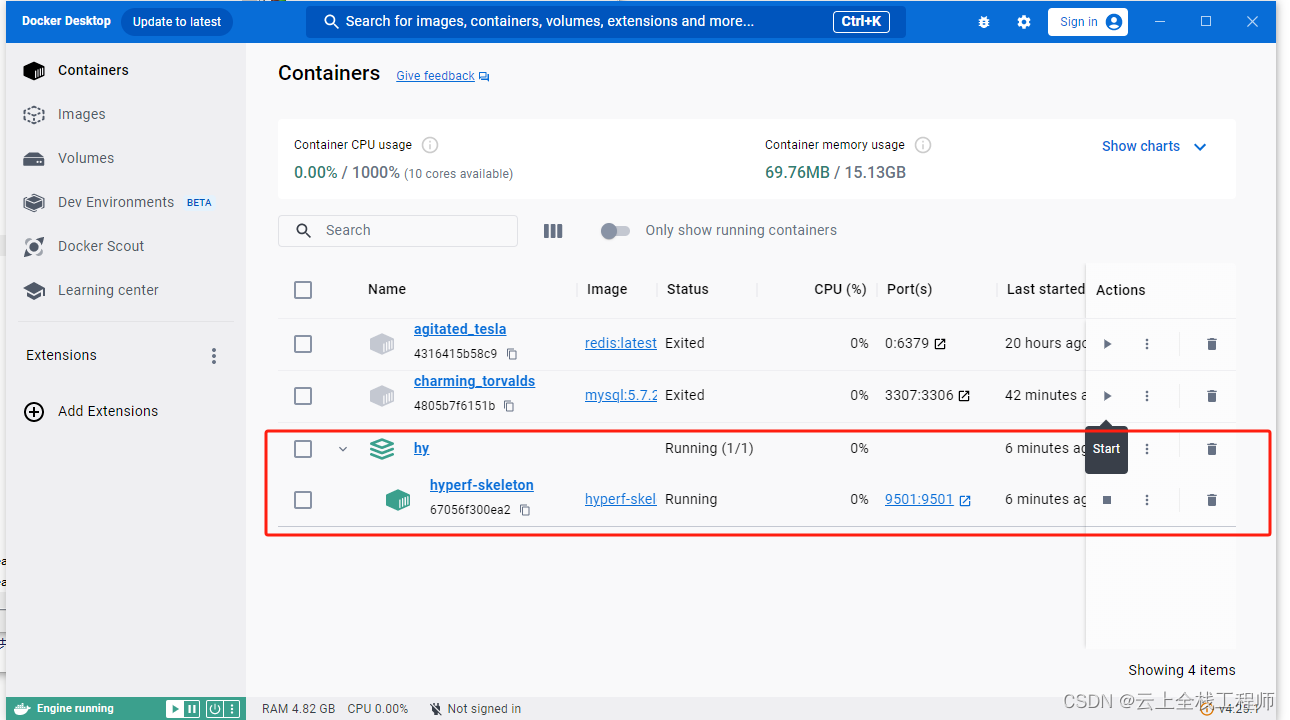Delete the hy compose stack
Viewport: 1290px width, 720px height.
click(1212, 449)
